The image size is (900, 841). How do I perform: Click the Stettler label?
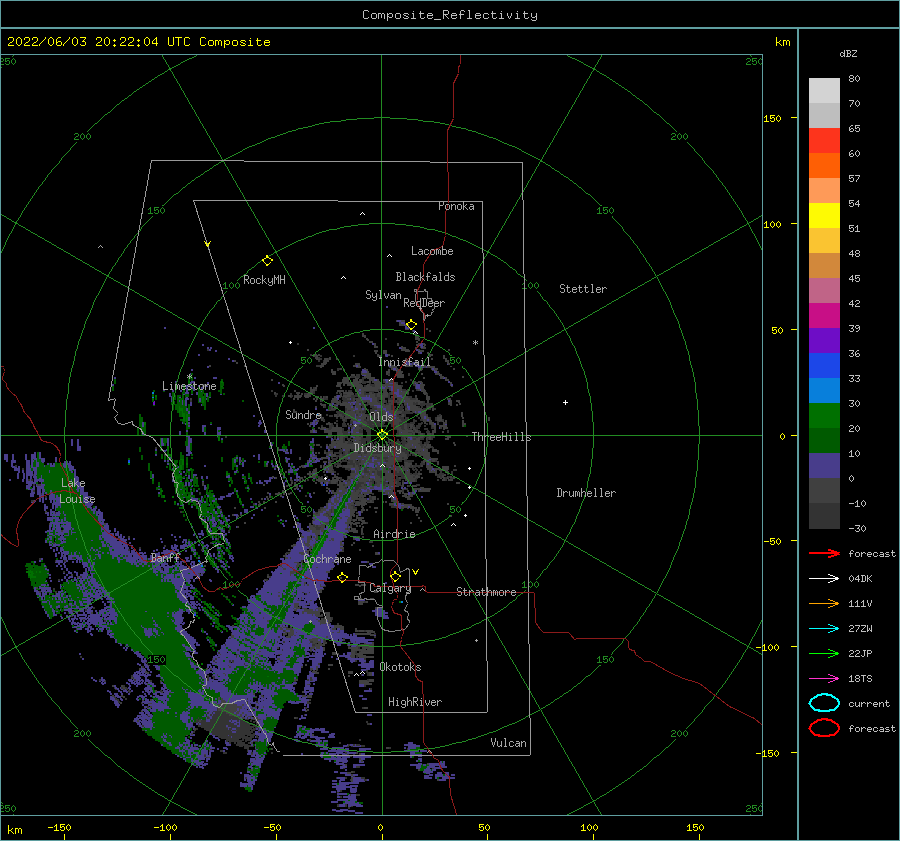583,289
